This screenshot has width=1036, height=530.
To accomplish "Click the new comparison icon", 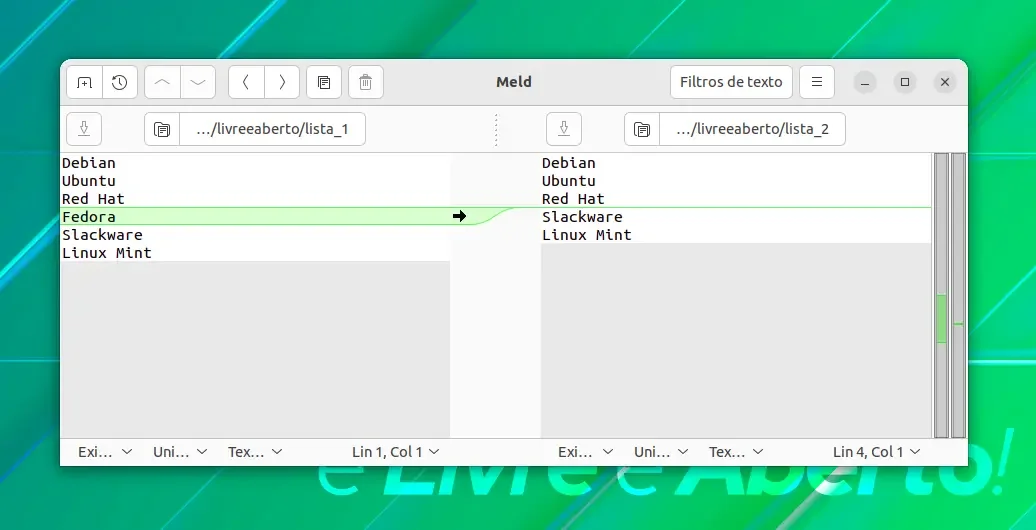I will tap(84, 83).
